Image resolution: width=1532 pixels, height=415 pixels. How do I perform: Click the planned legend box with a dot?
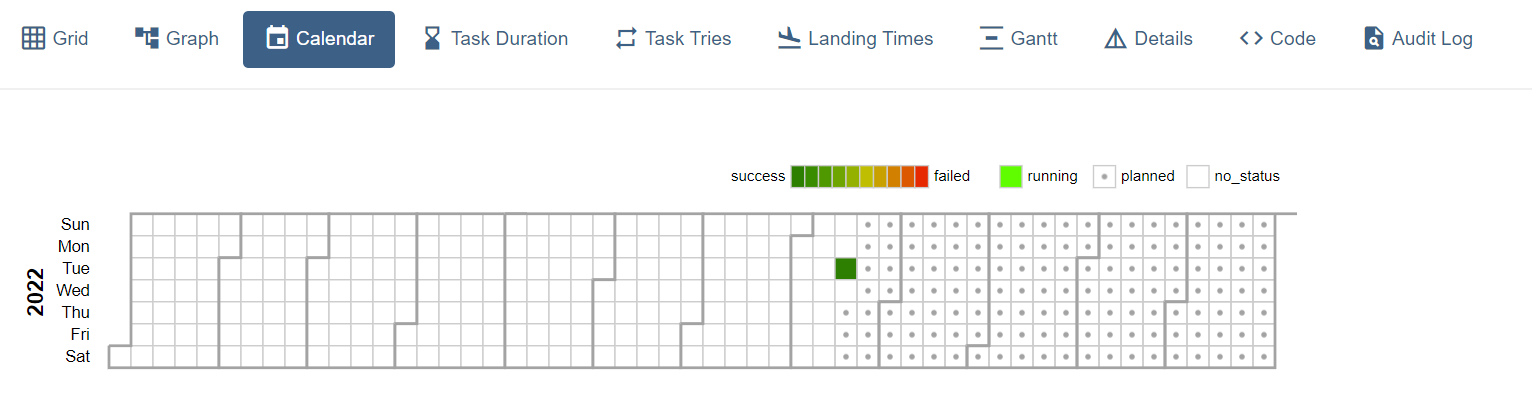(1104, 176)
